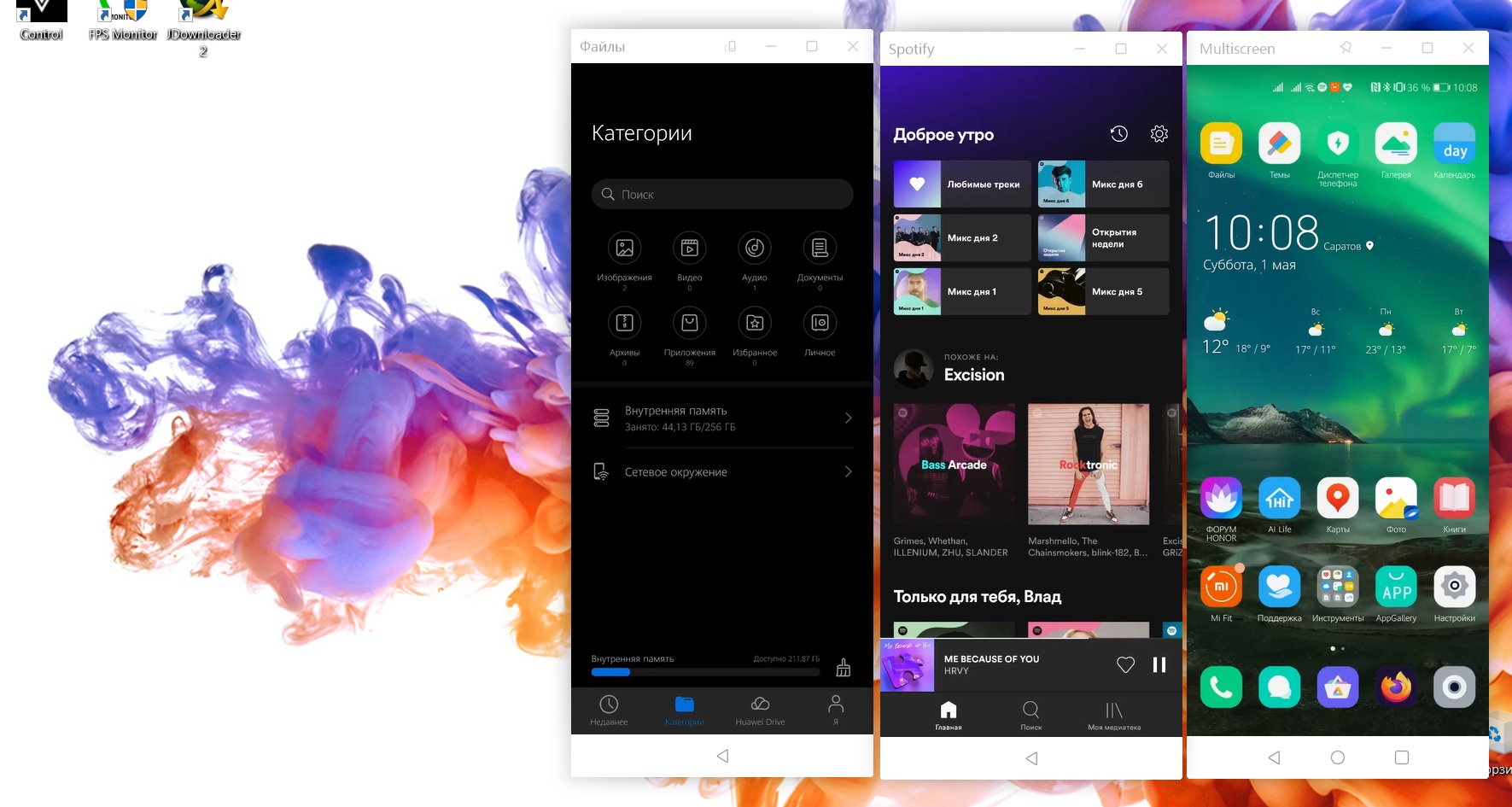Open the Я profile tab in Files
Viewport: 1512px width, 807px height.
tap(836, 710)
